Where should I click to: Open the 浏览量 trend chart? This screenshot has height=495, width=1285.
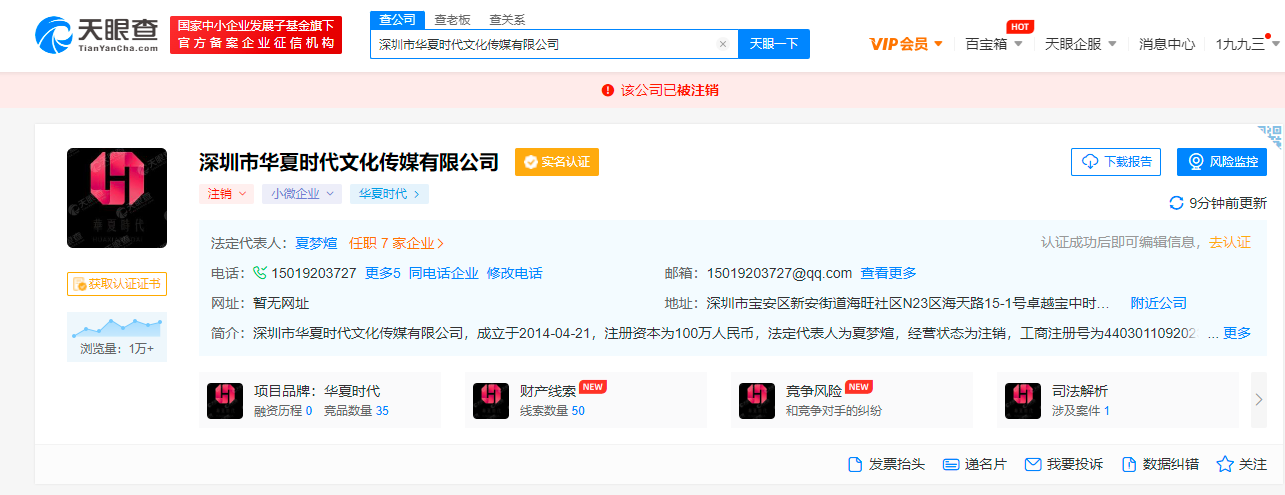tap(117, 328)
